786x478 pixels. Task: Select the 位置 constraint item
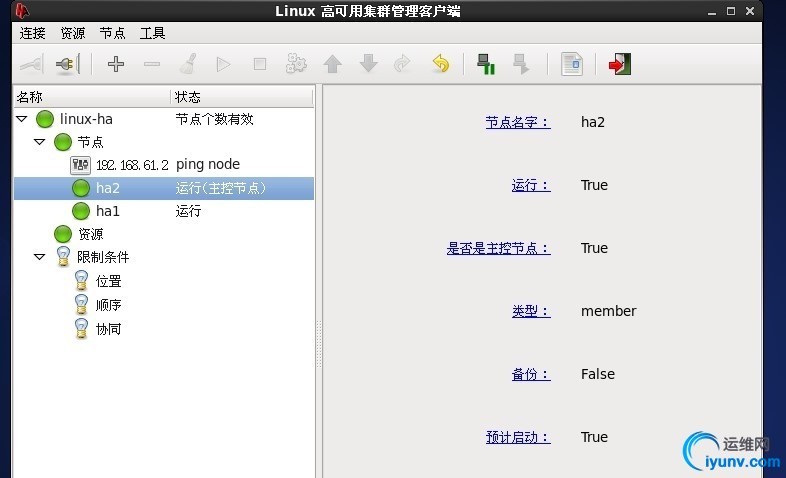[x=109, y=281]
